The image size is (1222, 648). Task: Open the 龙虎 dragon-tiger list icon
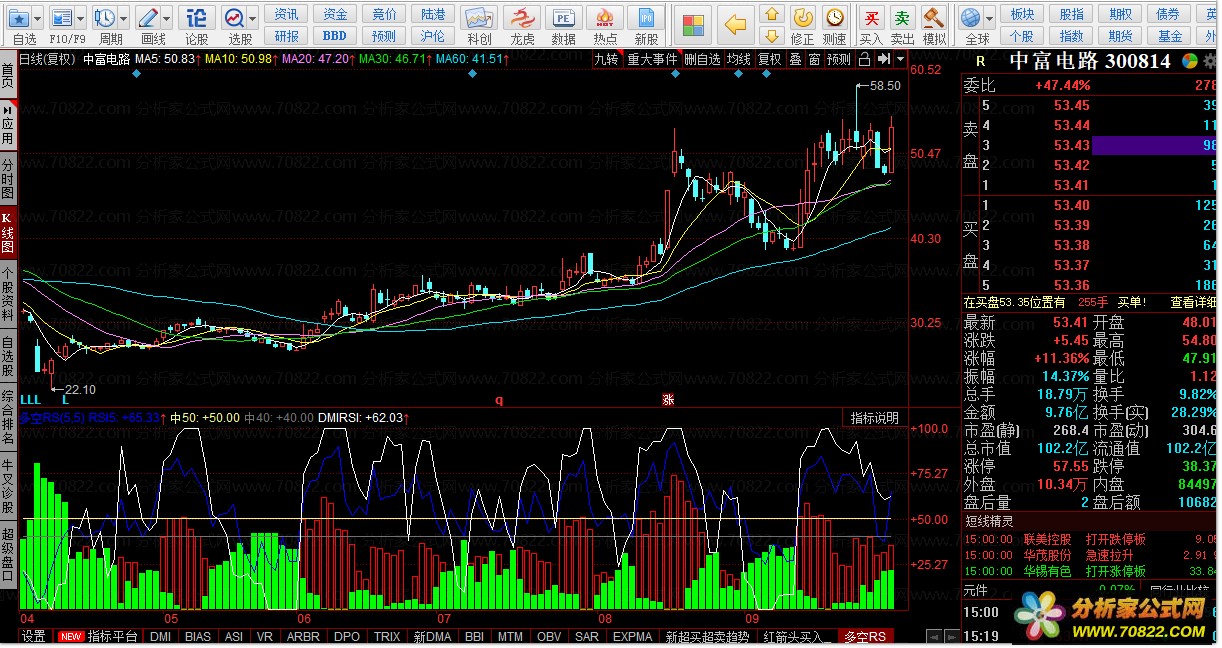pyautogui.click(x=522, y=19)
